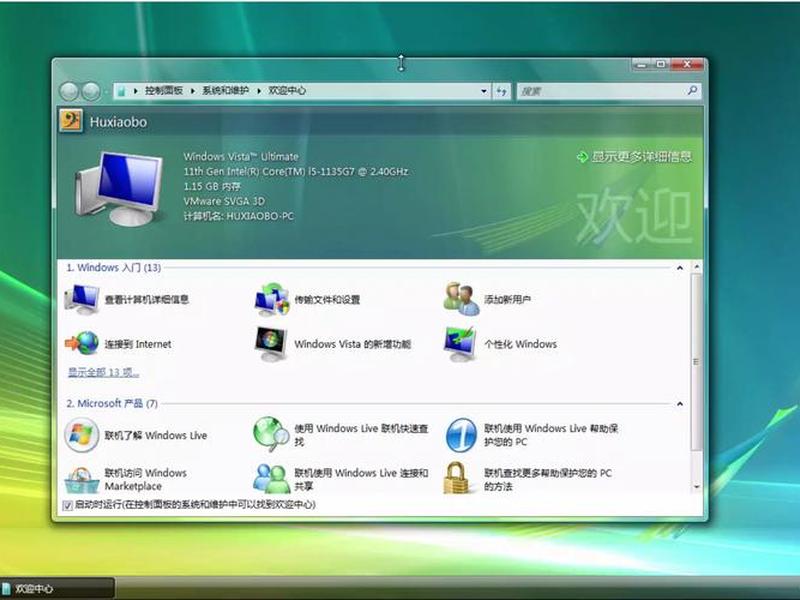Image resolution: width=800 pixels, height=600 pixels.
Task: Open the padlock icon for 更多帮助保护 PC
Action: tap(456, 478)
